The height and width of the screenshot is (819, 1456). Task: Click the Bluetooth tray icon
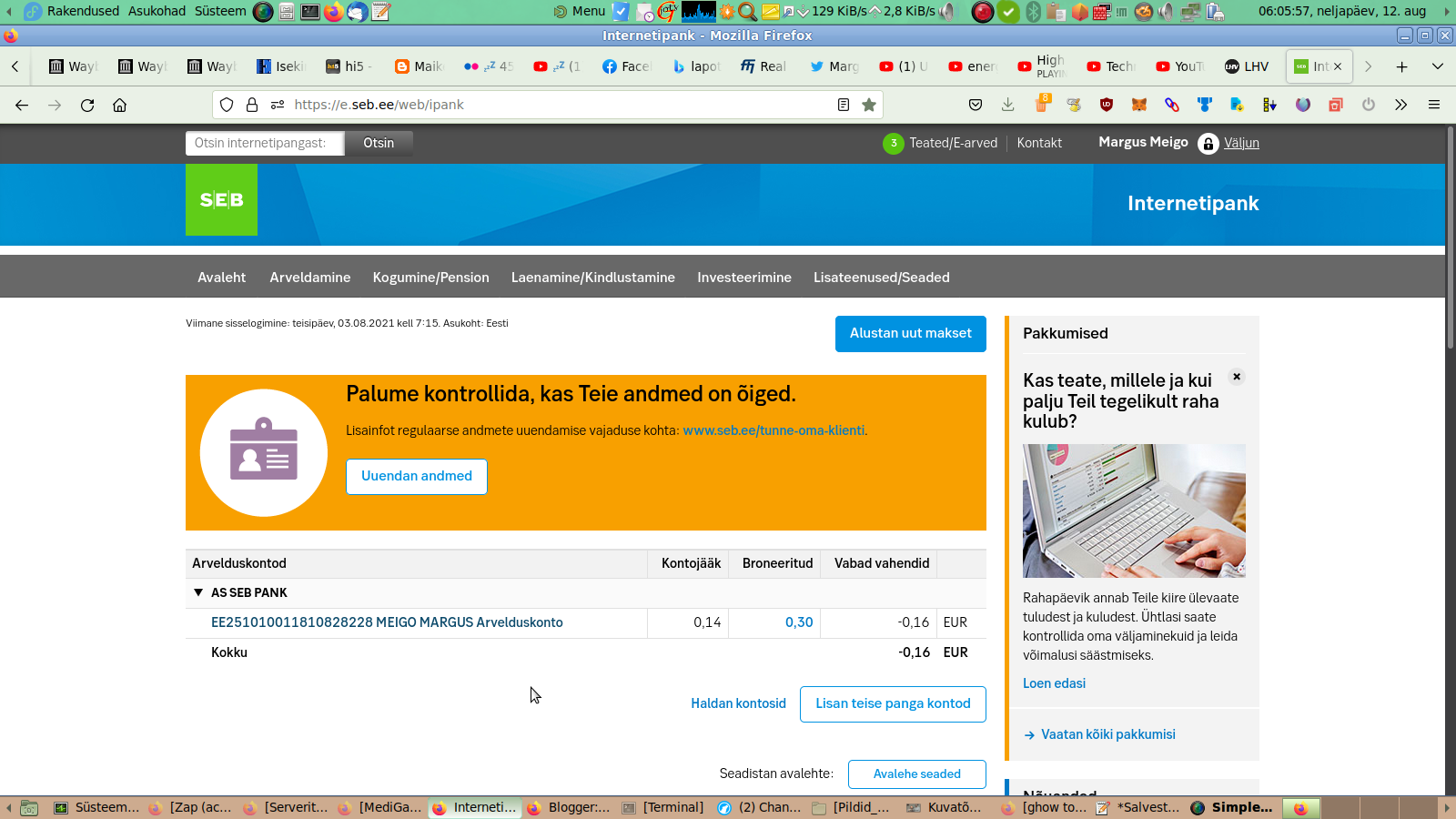coord(1033,12)
